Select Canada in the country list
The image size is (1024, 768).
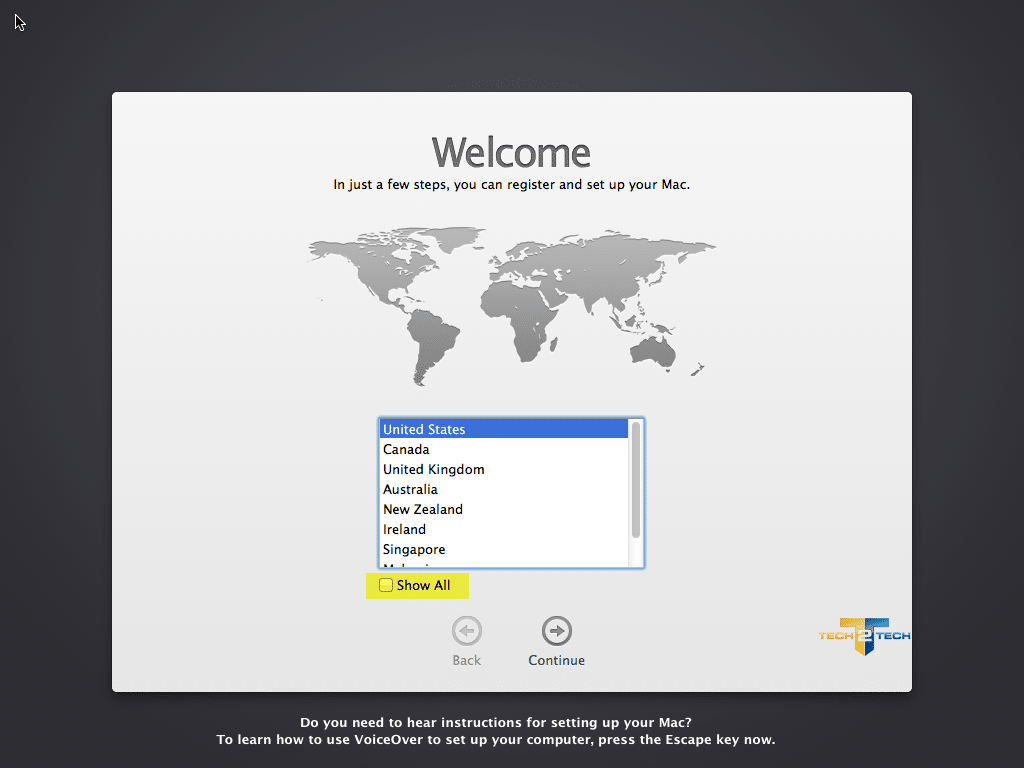click(x=504, y=449)
